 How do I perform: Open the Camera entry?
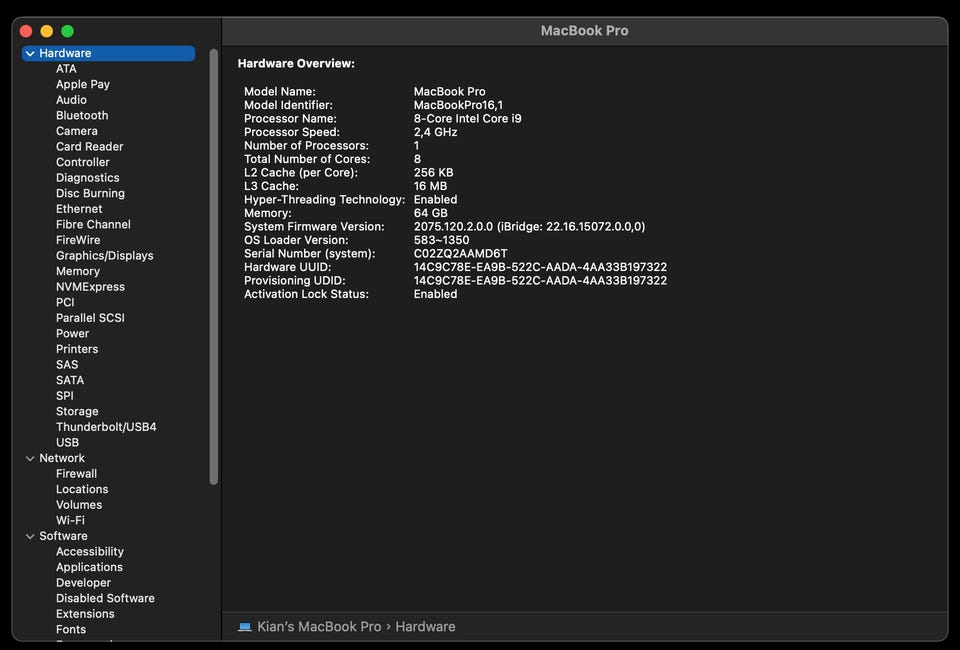(77, 131)
